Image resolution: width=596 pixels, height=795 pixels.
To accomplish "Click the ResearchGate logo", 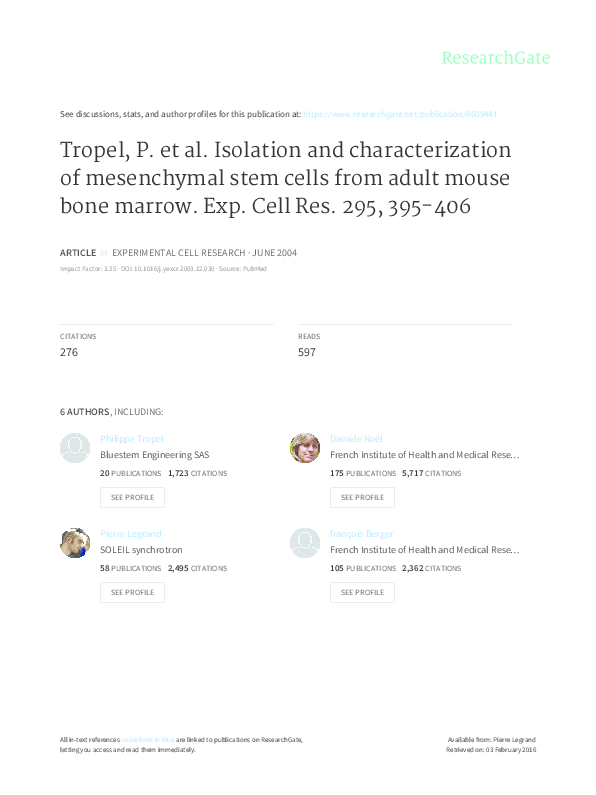I will pyautogui.click(x=496, y=58).
